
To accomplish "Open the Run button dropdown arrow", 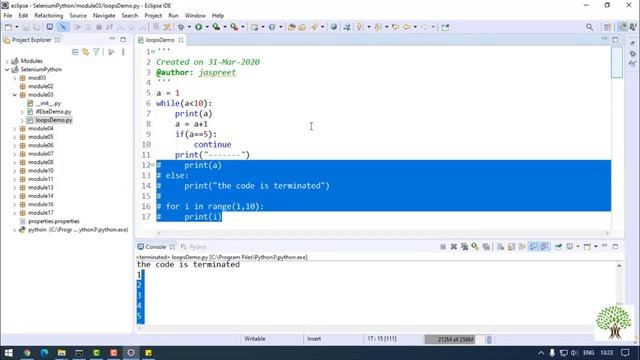I will 207,27.
